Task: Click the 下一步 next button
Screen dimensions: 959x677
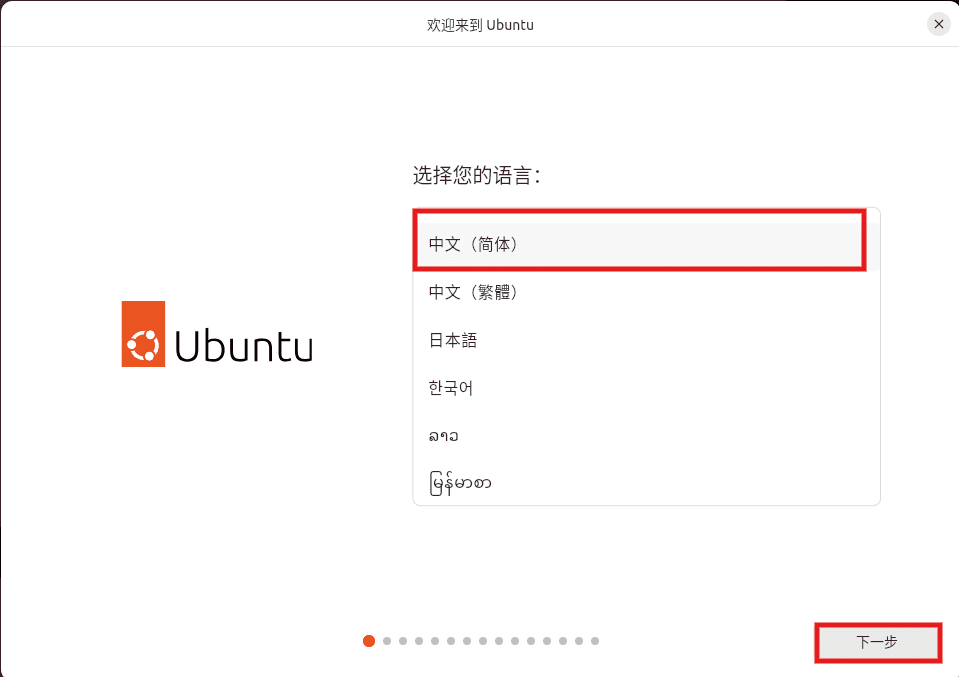Action: (x=878, y=642)
